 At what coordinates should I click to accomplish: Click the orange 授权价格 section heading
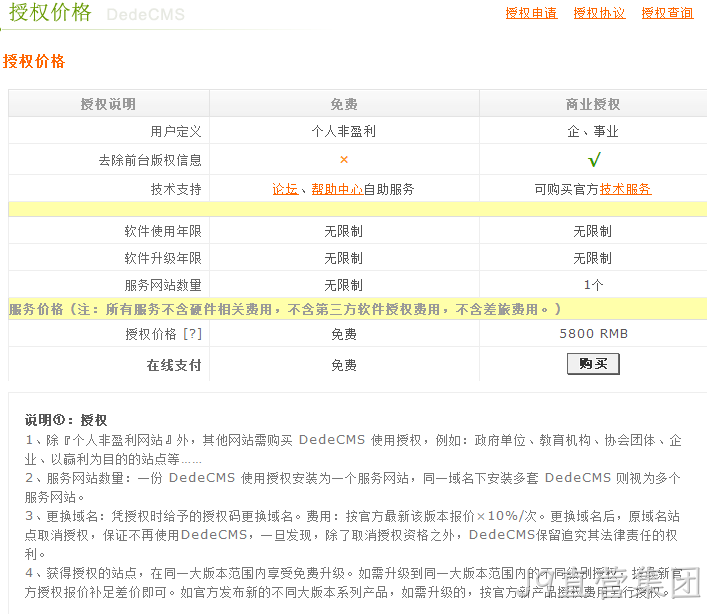(34, 61)
